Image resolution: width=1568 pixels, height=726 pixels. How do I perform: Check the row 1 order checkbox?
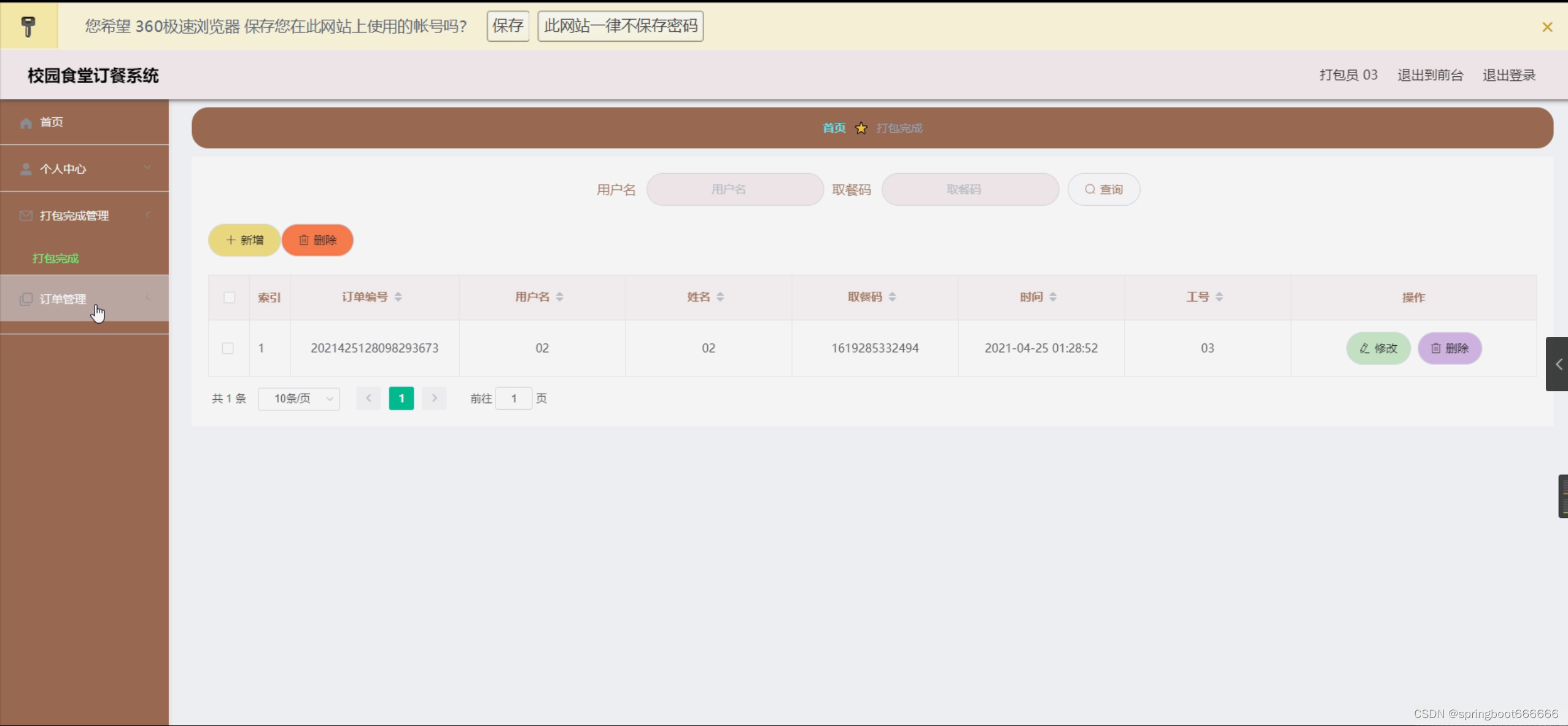[228, 348]
